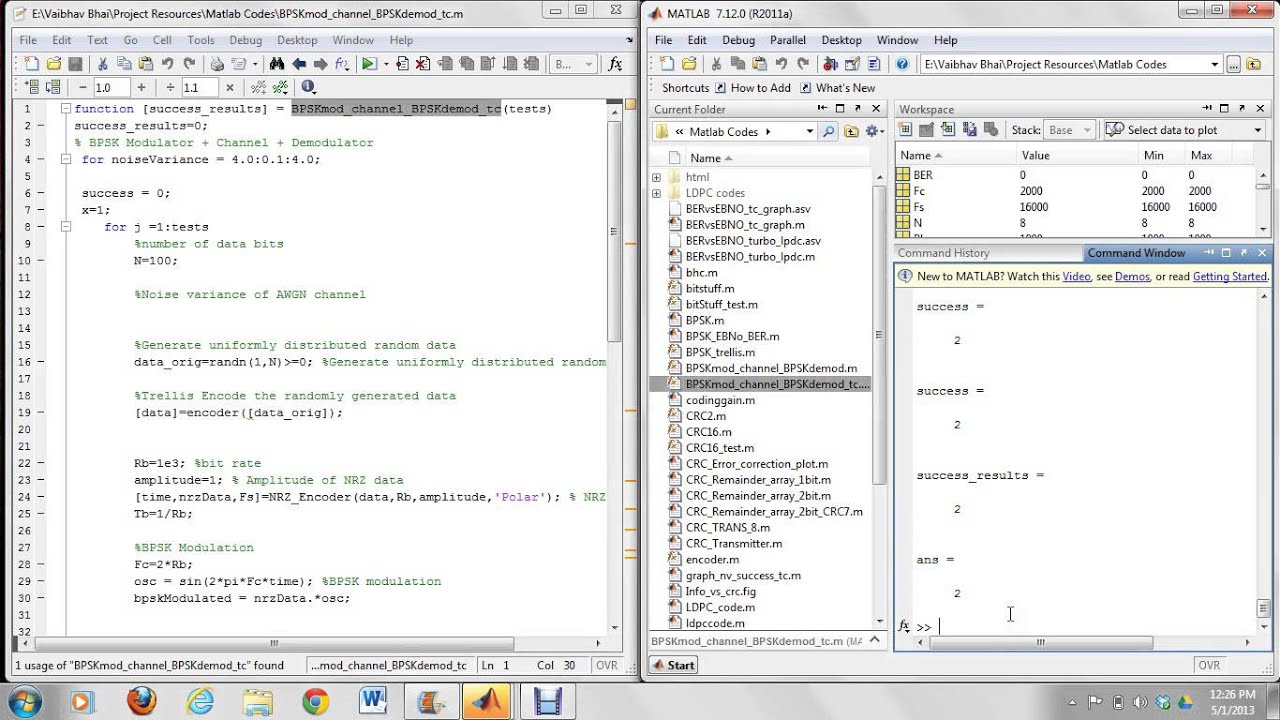Create new variable in Workspace toolbar
Viewport: 1280px width, 720px height.
[x=905, y=130]
